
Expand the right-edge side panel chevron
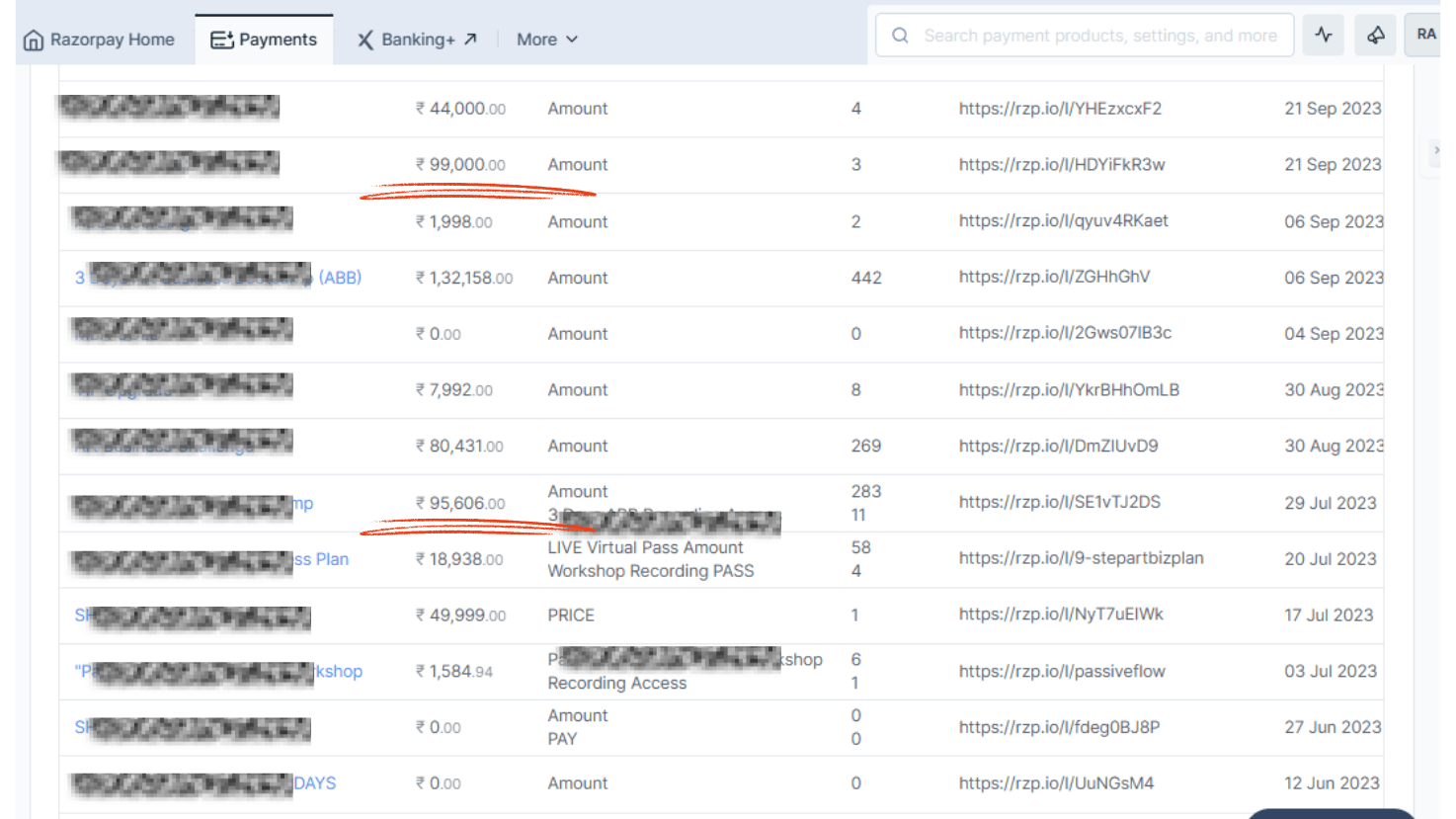click(x=1436, y=150)
